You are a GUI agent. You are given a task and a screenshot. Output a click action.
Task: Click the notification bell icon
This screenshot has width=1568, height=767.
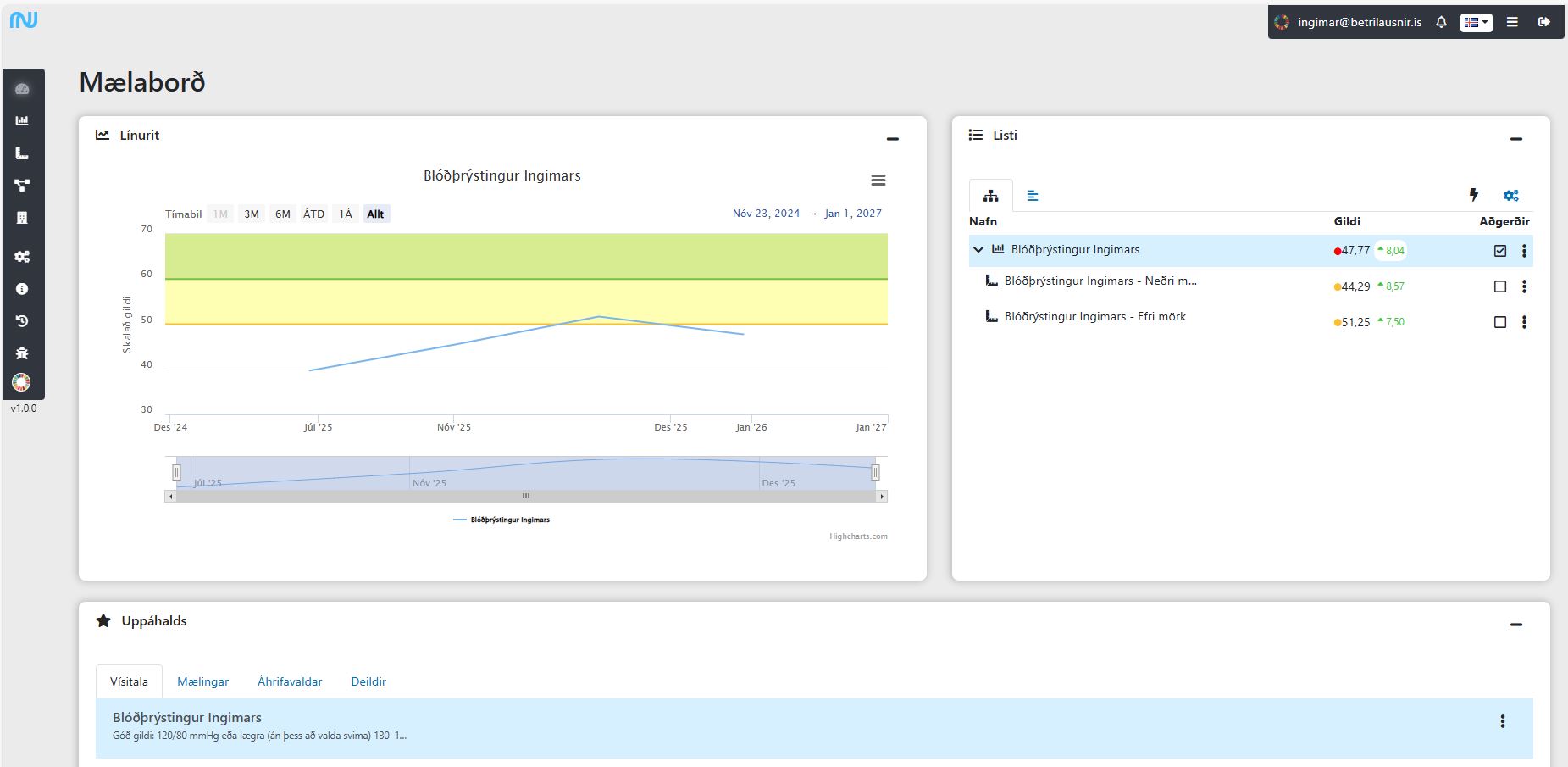1441,23
